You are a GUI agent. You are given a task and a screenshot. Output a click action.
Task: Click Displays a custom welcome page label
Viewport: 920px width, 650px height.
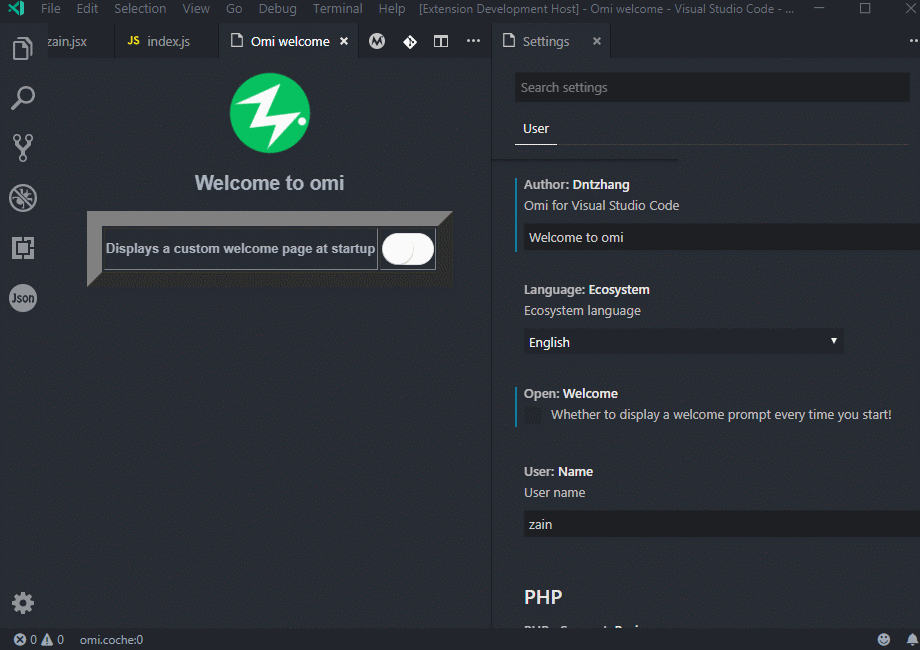tap(240, 248)
